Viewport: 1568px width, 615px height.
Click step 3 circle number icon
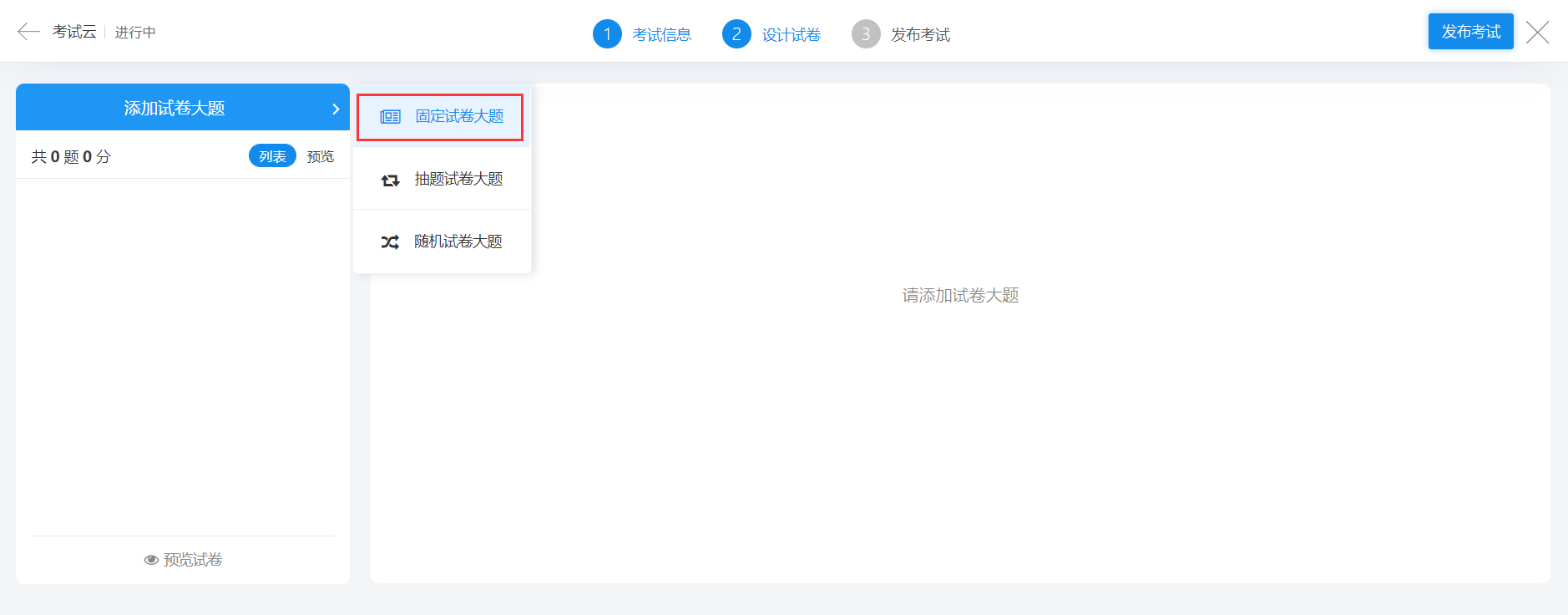coord(866,34)
